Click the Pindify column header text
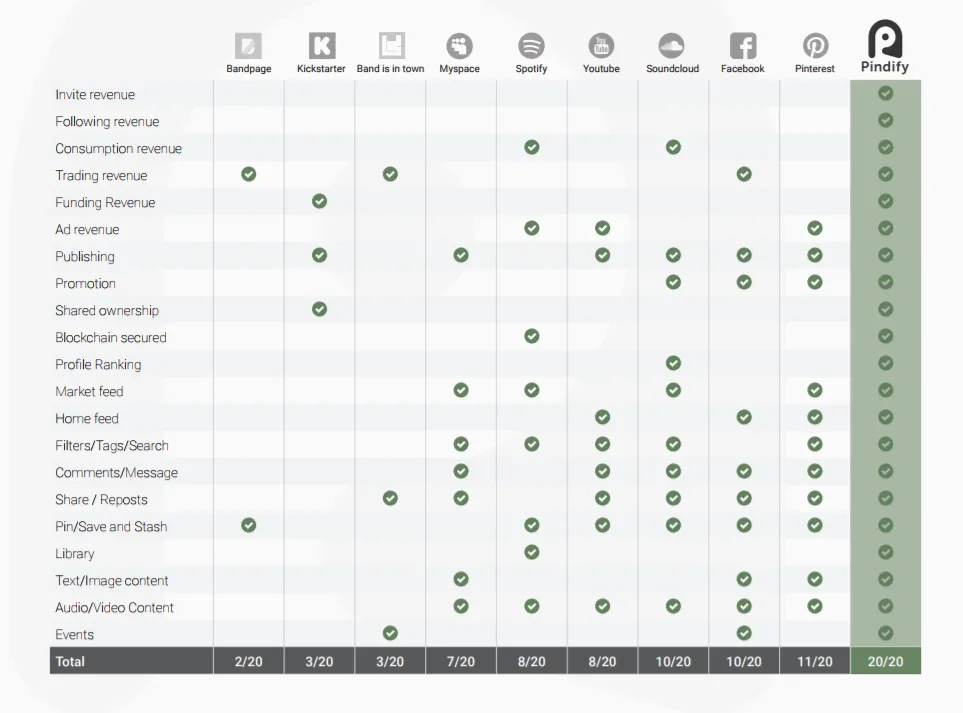This screenshot has height=713, width=963. (885, 67)
